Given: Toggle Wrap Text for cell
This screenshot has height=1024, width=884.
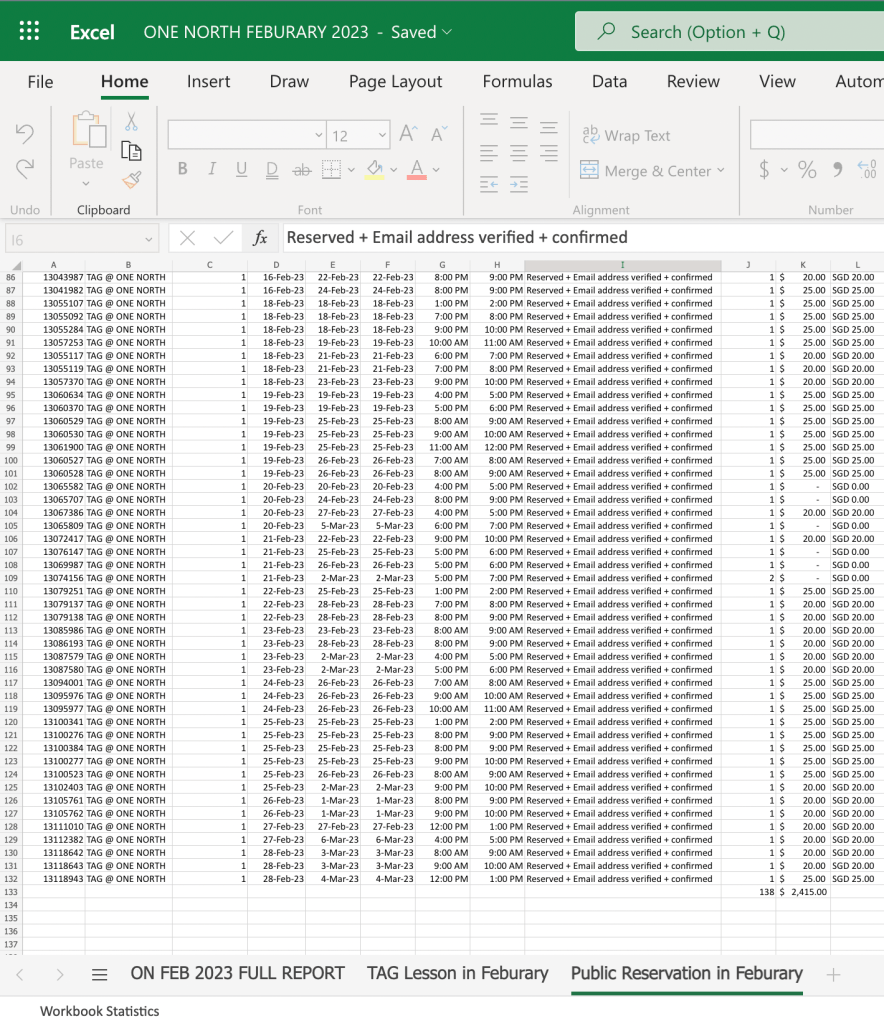Looking at the screenshot, I should [626, 135].
